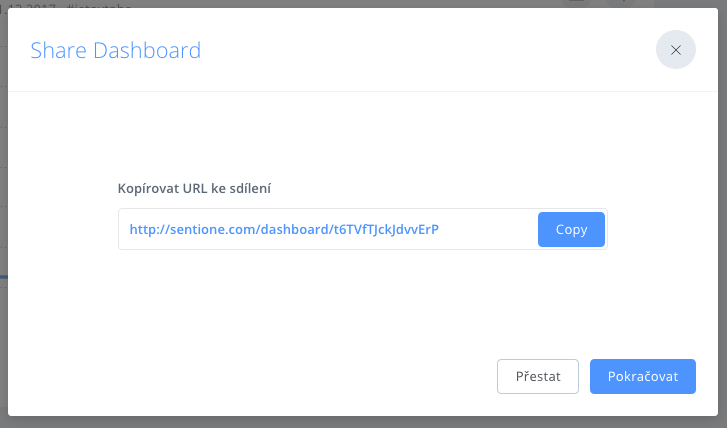The width and height of the screenshot is (727, 428).
Task: Place cursor in the URL text box
Action: tap(328, 229)
